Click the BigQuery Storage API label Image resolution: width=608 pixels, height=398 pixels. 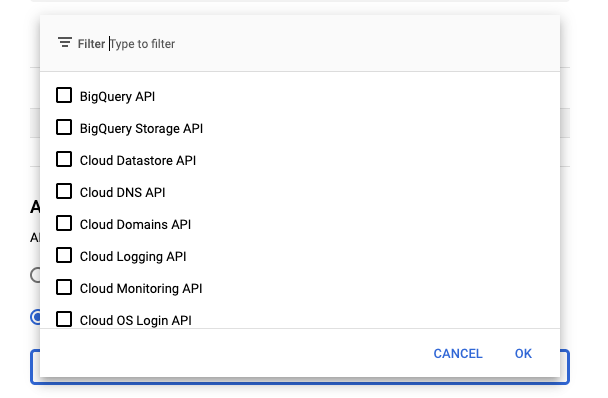pos(142,129)
